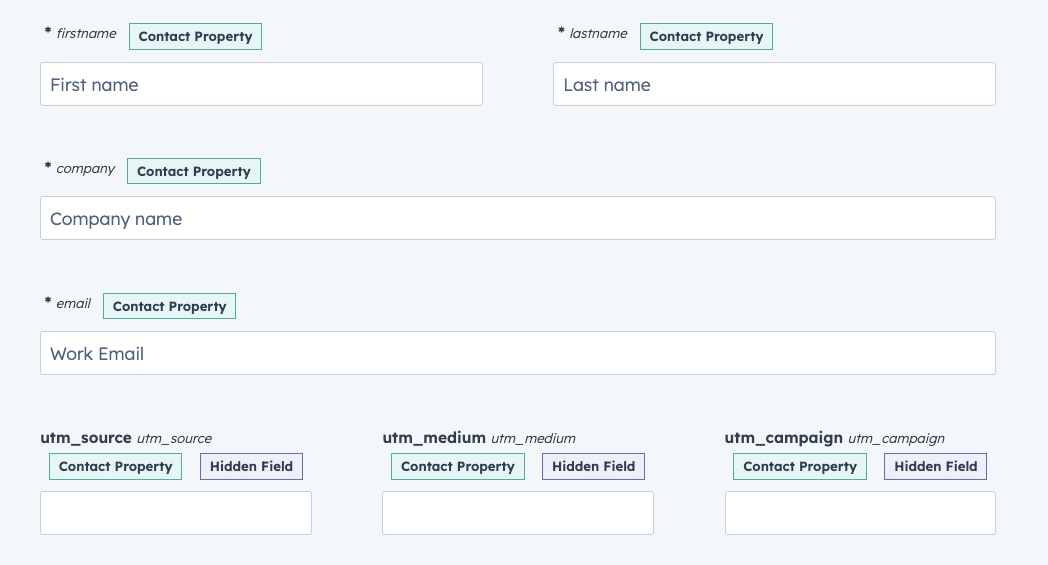1048x565 pixels.
Task: Click Contact Property badge under utm_campaign
Action: point(800,467)
